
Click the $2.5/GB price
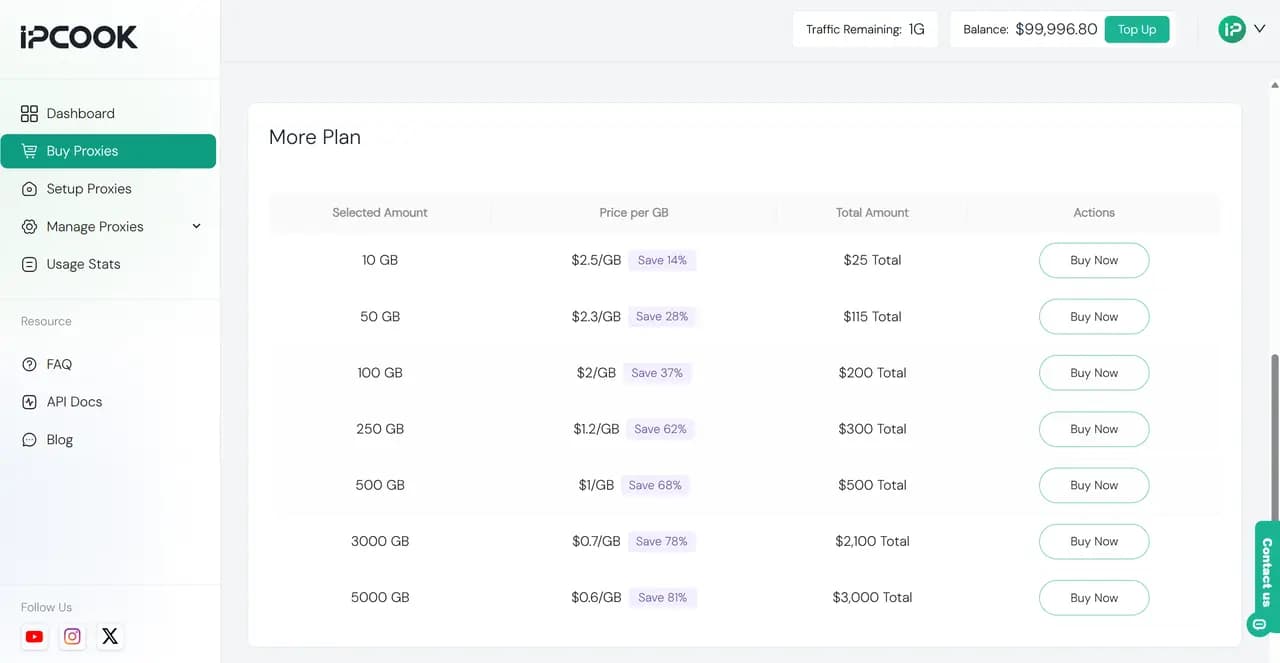(596, 260)
